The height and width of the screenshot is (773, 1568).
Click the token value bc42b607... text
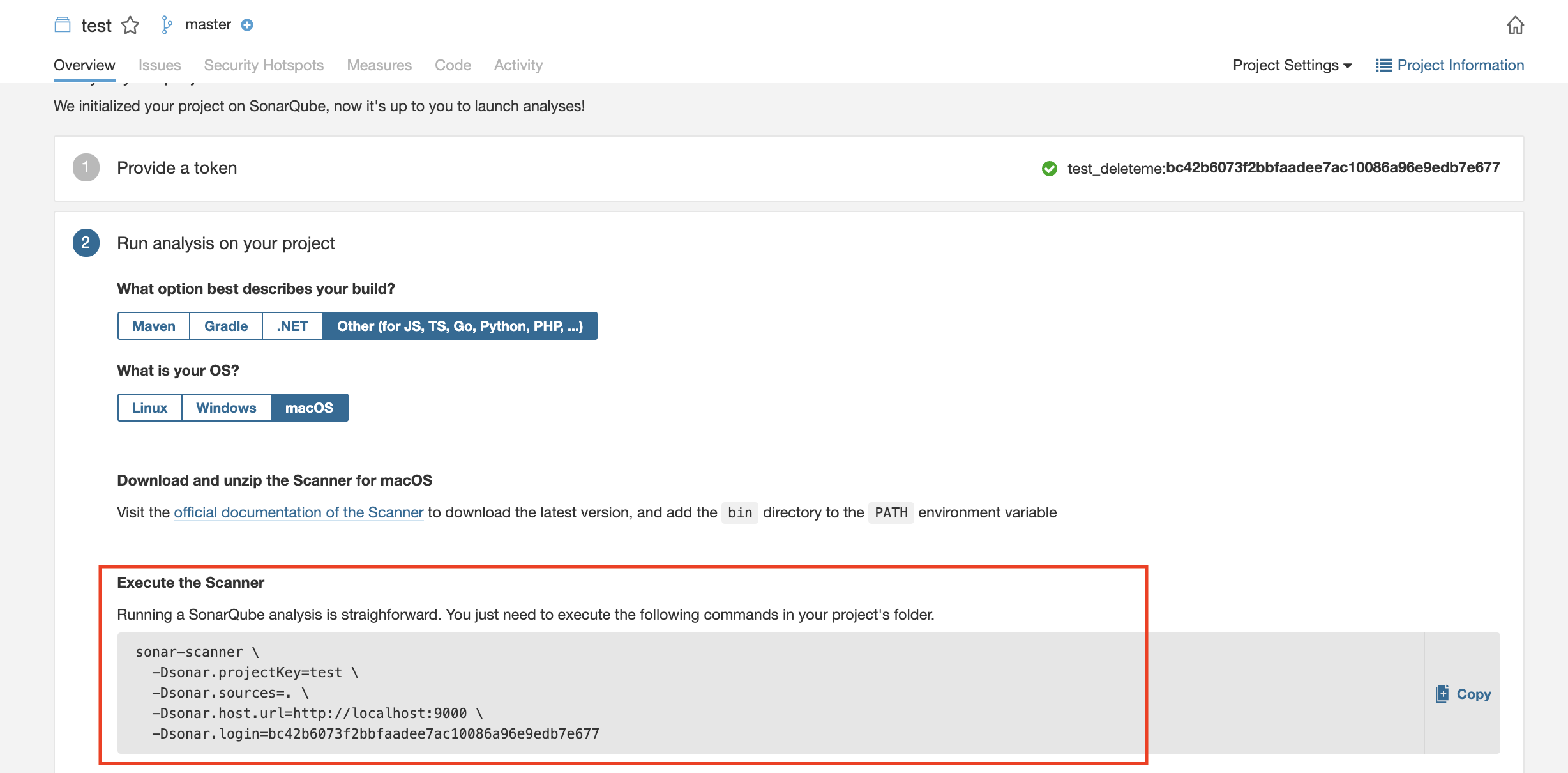1333,167
